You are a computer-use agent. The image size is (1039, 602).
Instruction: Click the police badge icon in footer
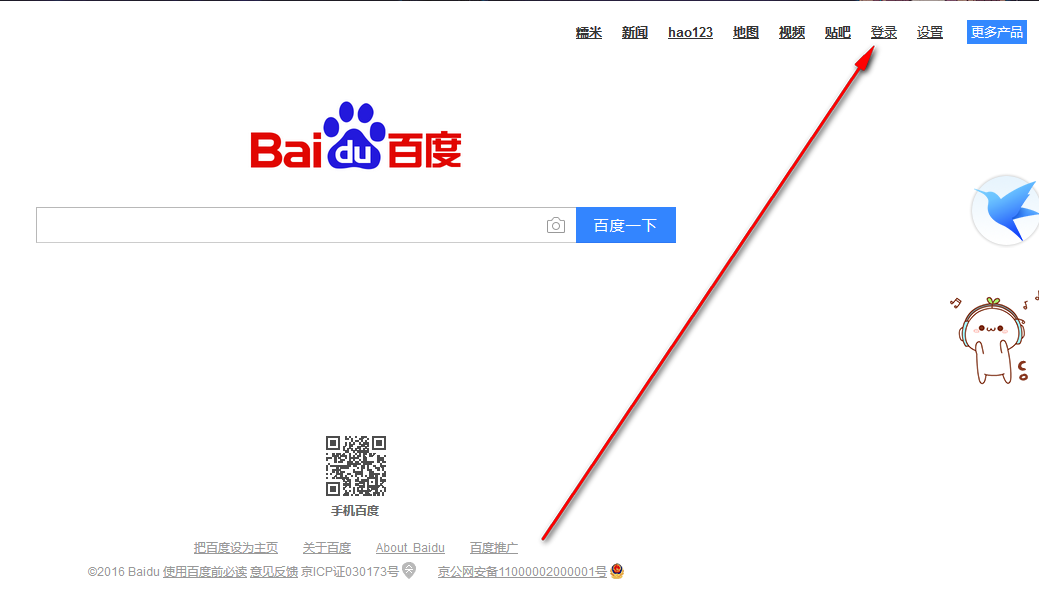(617, 570)
